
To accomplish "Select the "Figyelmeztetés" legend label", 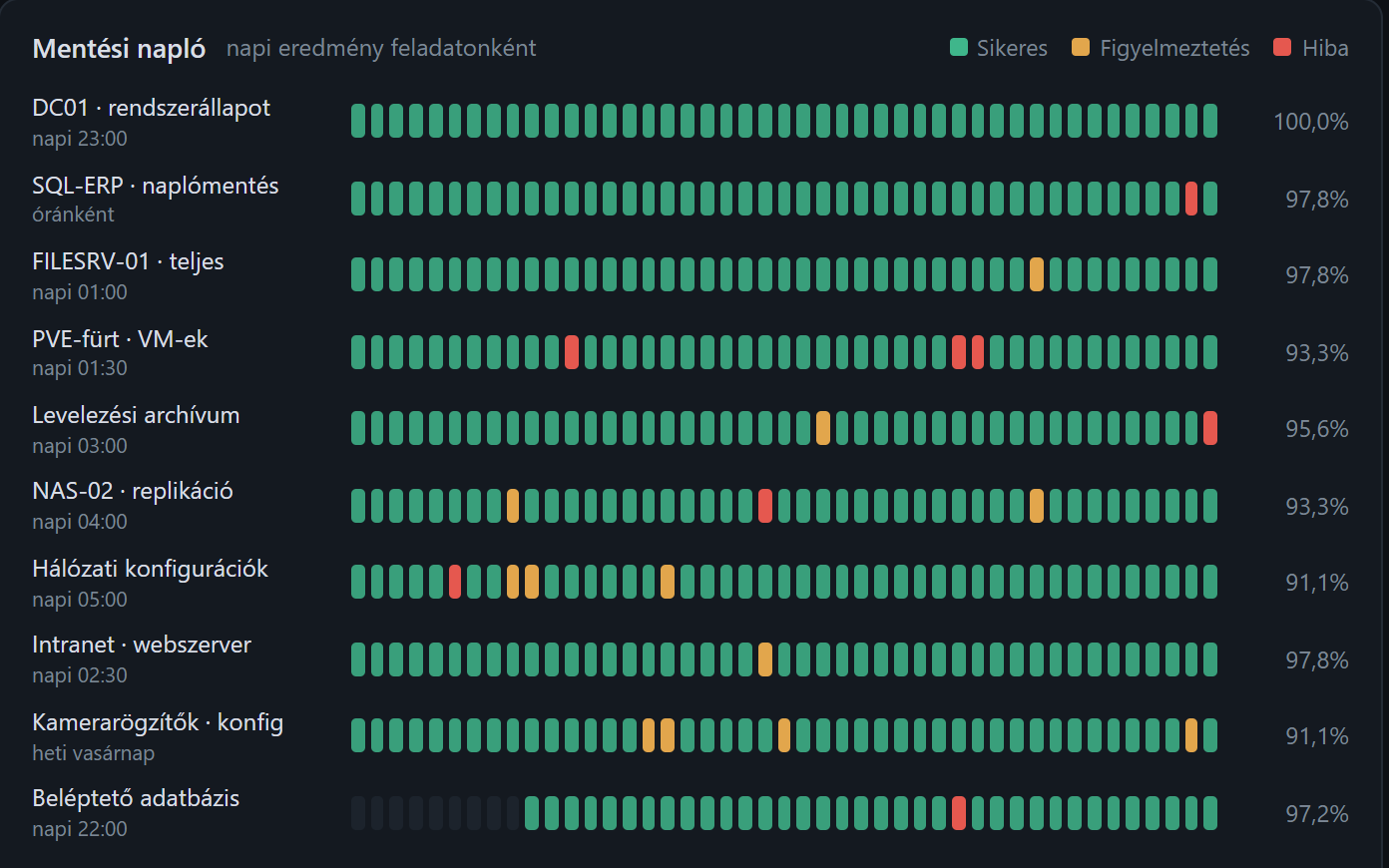I will tap(1174, 48).
